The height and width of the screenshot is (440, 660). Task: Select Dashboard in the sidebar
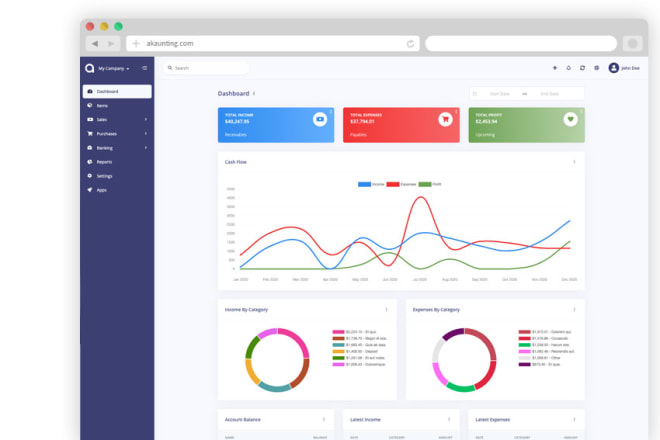click(117, 91)
